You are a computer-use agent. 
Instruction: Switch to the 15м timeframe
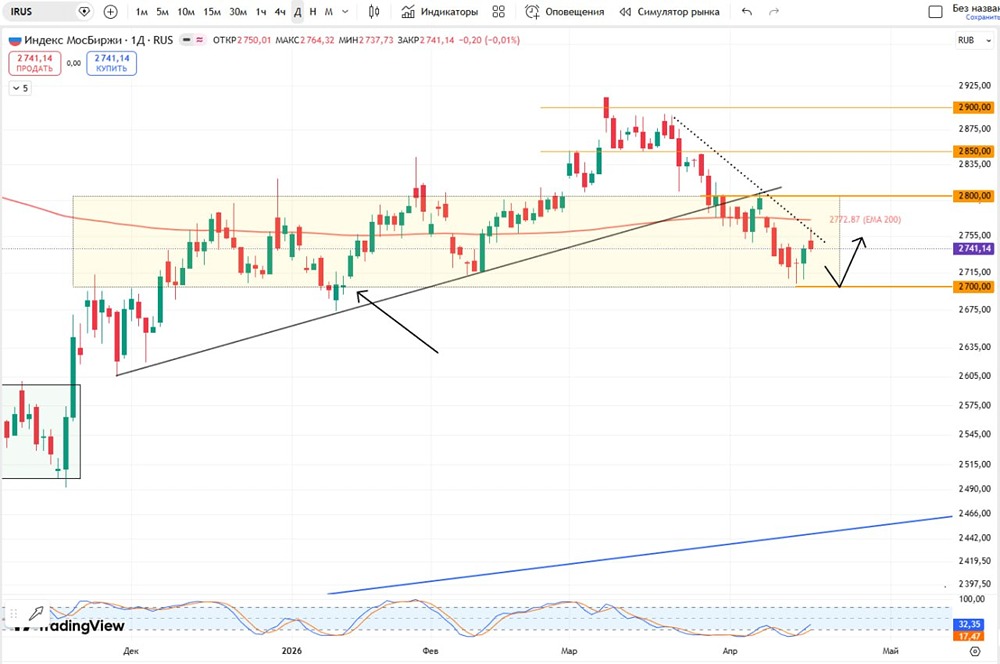[x=212, y=11]
